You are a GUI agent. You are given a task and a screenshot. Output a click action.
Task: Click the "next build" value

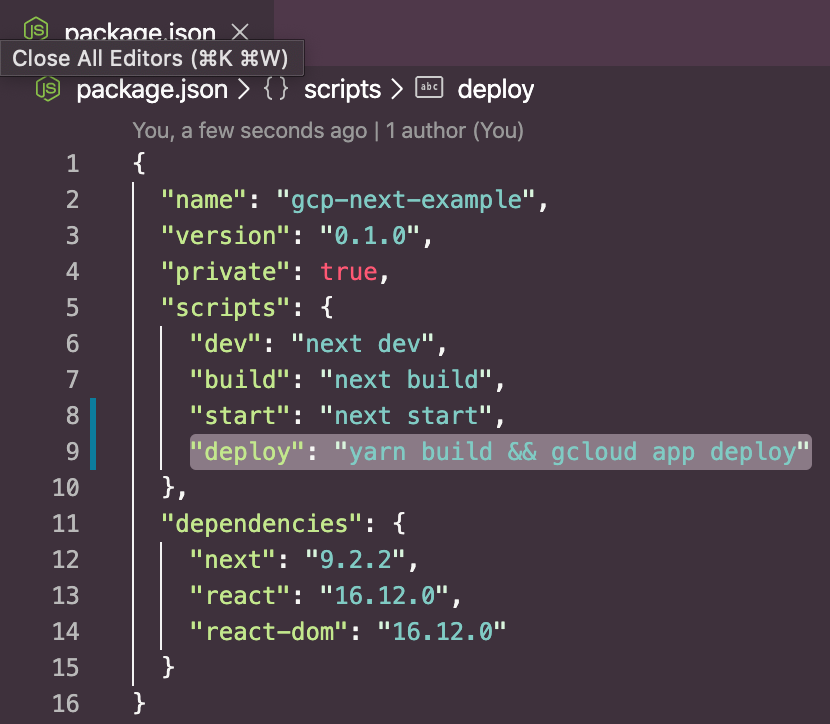405,379
